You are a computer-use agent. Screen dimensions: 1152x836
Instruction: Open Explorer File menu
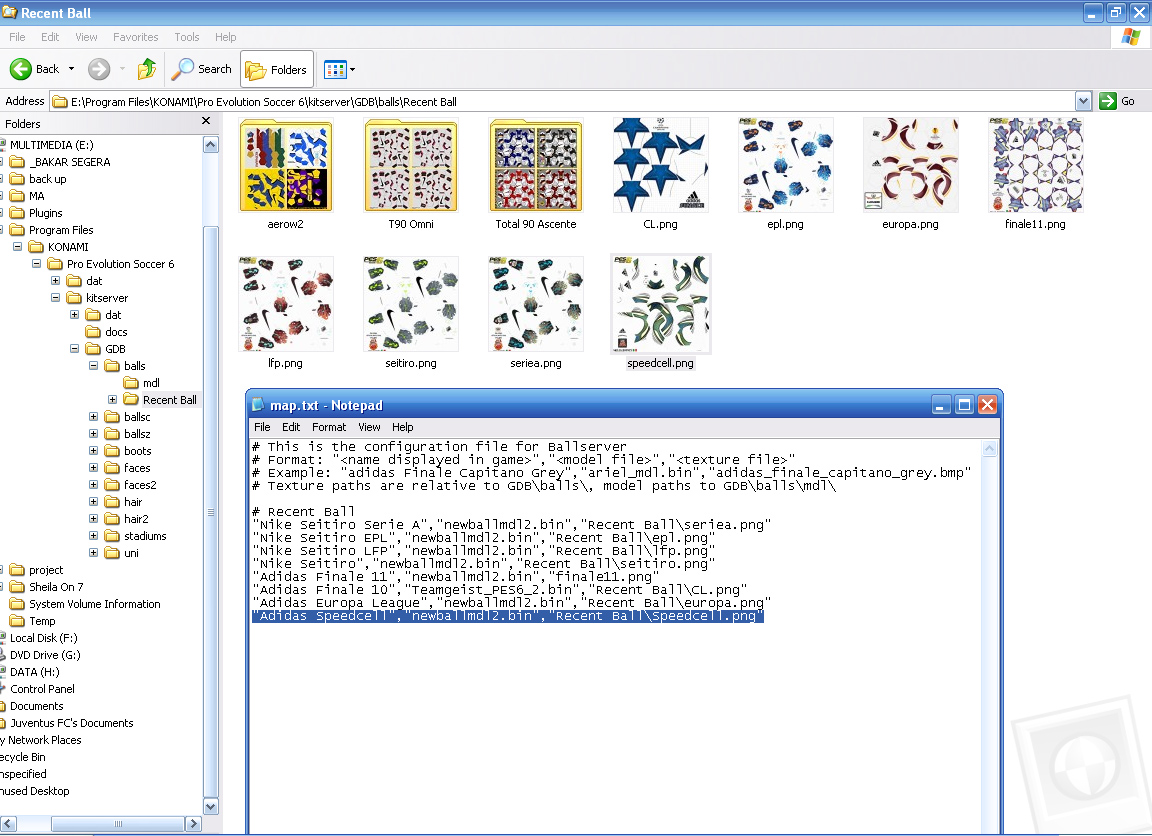click(17, 37)
